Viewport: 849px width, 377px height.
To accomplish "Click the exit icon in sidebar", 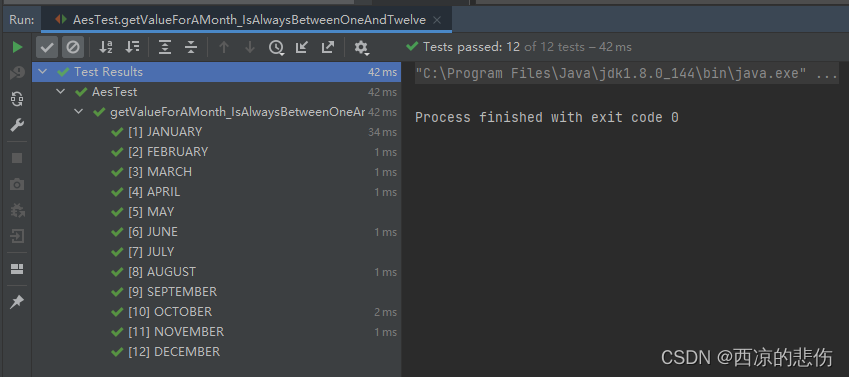I will click(17, 236).
